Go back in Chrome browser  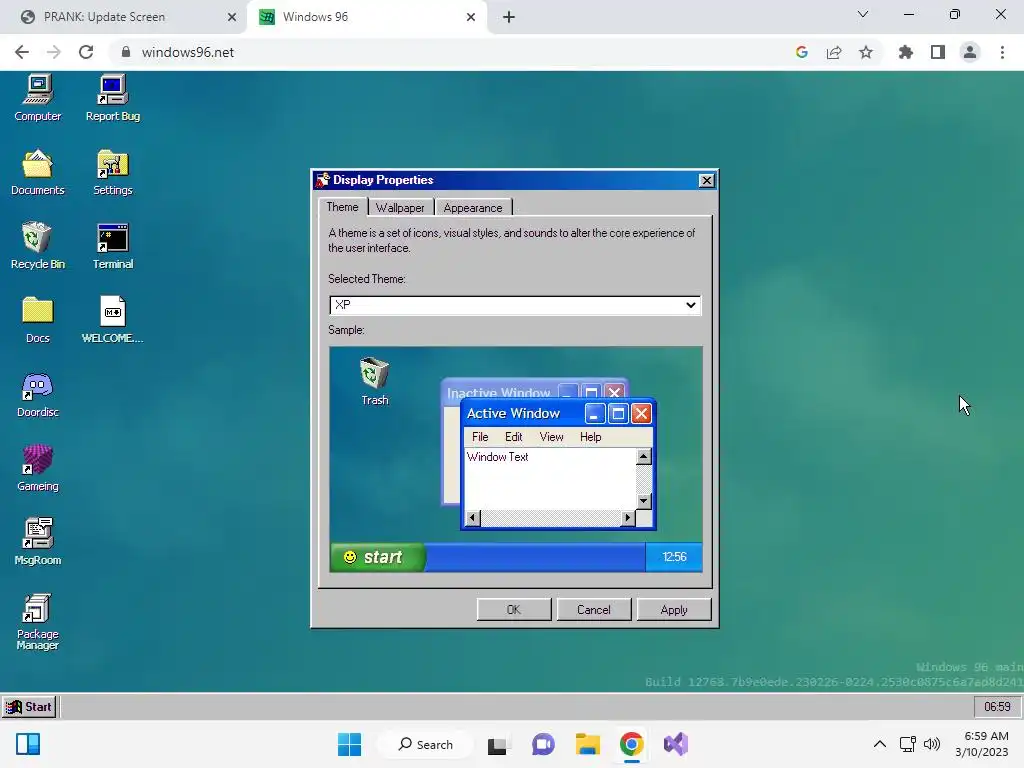coord(22,52)
